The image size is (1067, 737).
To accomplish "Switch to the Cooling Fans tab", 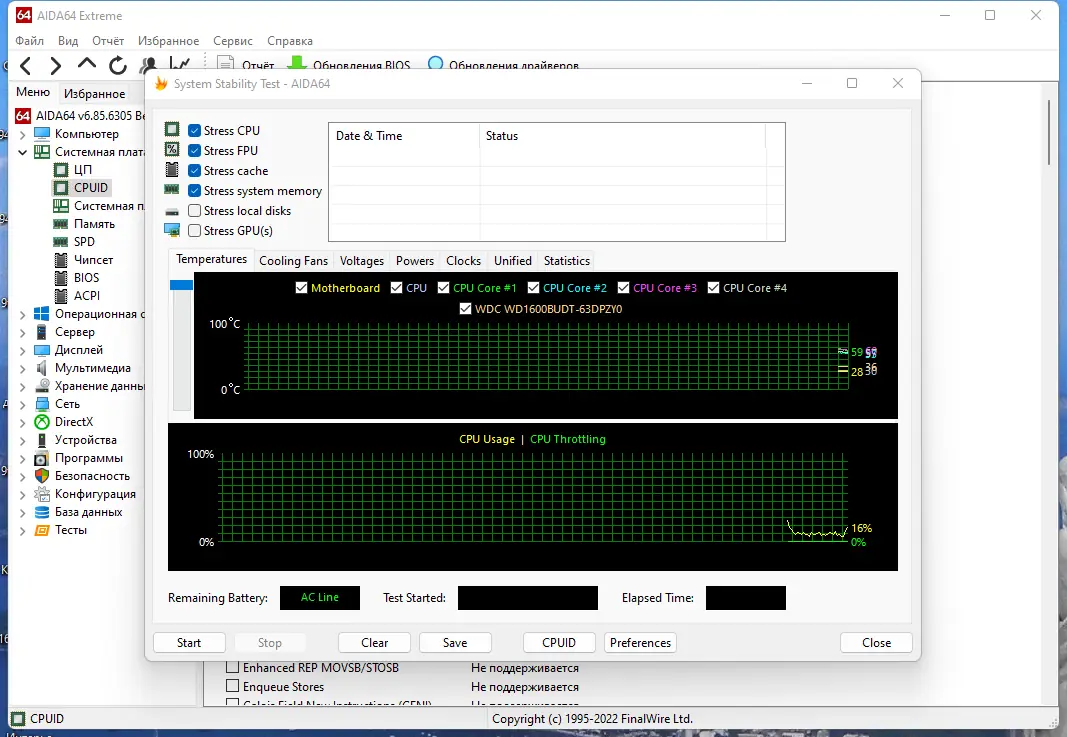I will [293, 261].
